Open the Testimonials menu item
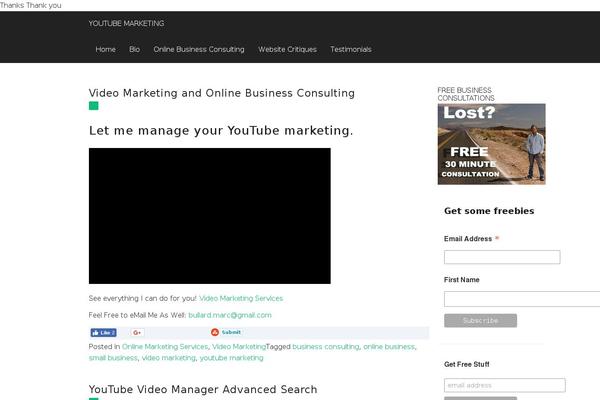The width and height of the screenshot is (600, 400). click(x=351, y=49)
